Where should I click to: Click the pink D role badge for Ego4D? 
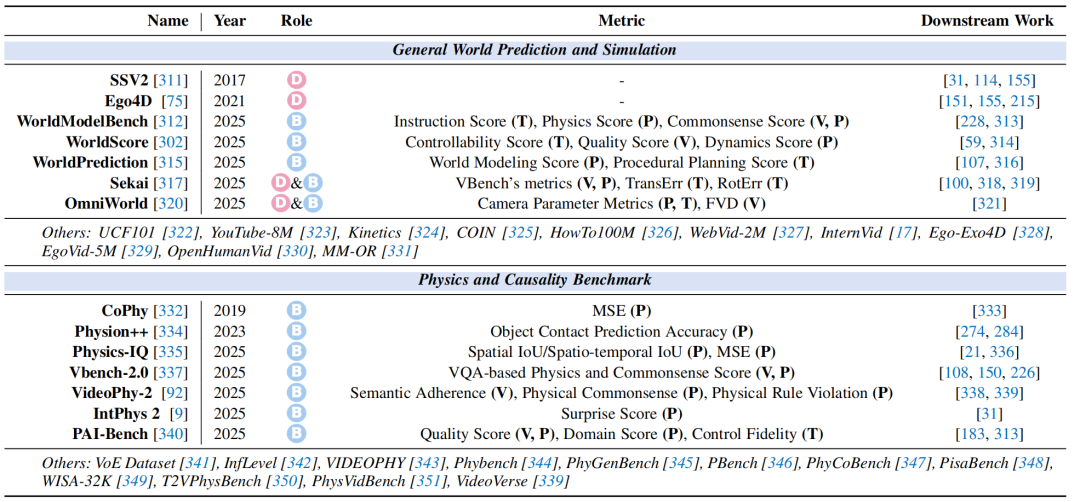(x=296, y=101)
